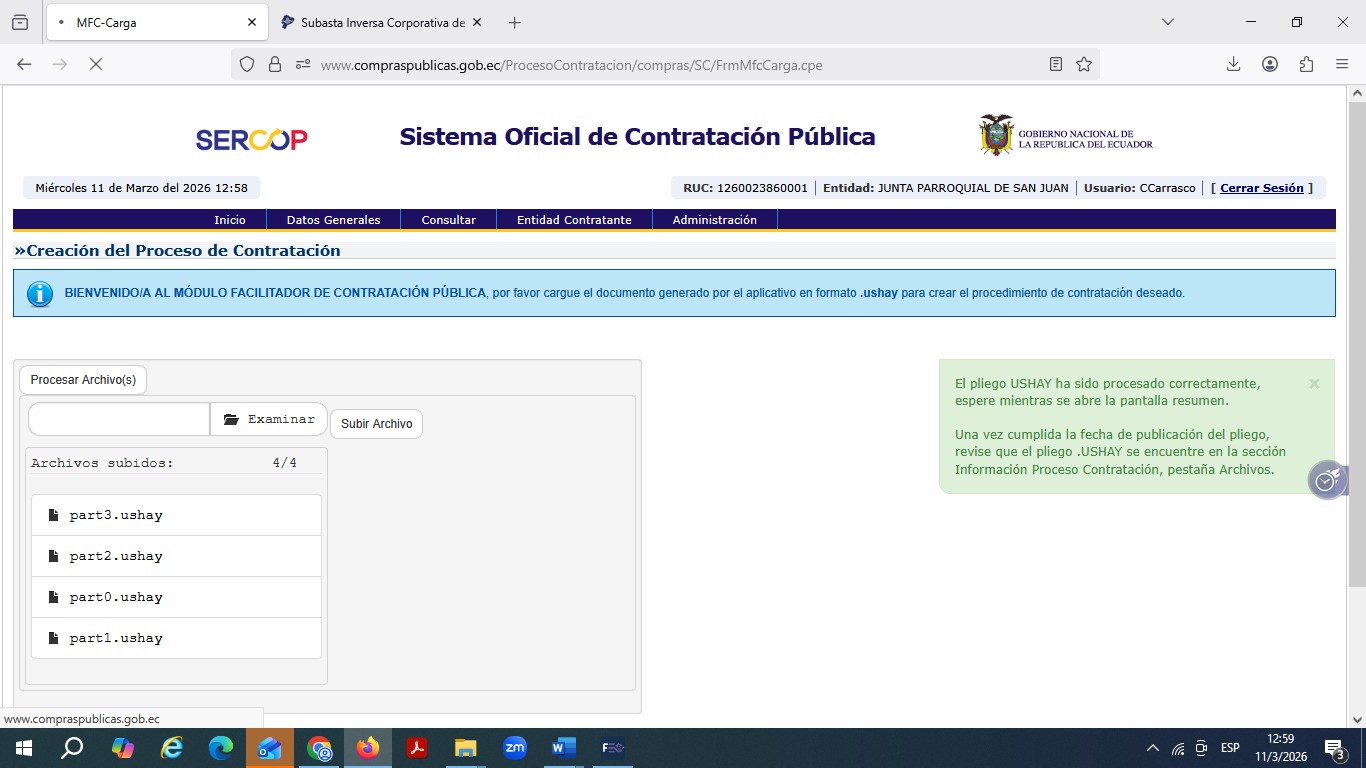Open the Entidad Contratante menu
This screenshot has width=1366, height=768.
tap(574, 220)
